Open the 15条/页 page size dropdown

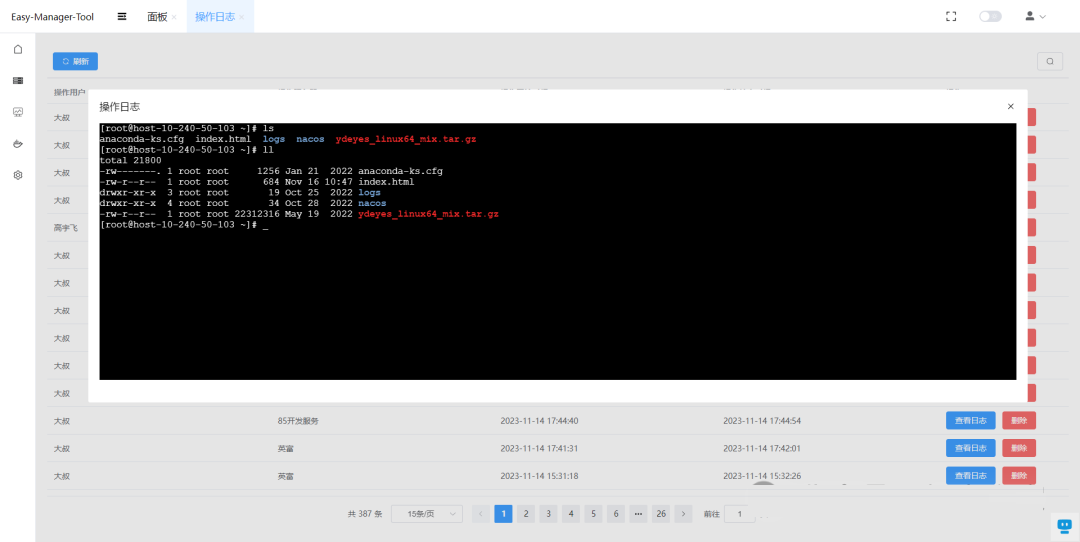(x=426, y=514)
